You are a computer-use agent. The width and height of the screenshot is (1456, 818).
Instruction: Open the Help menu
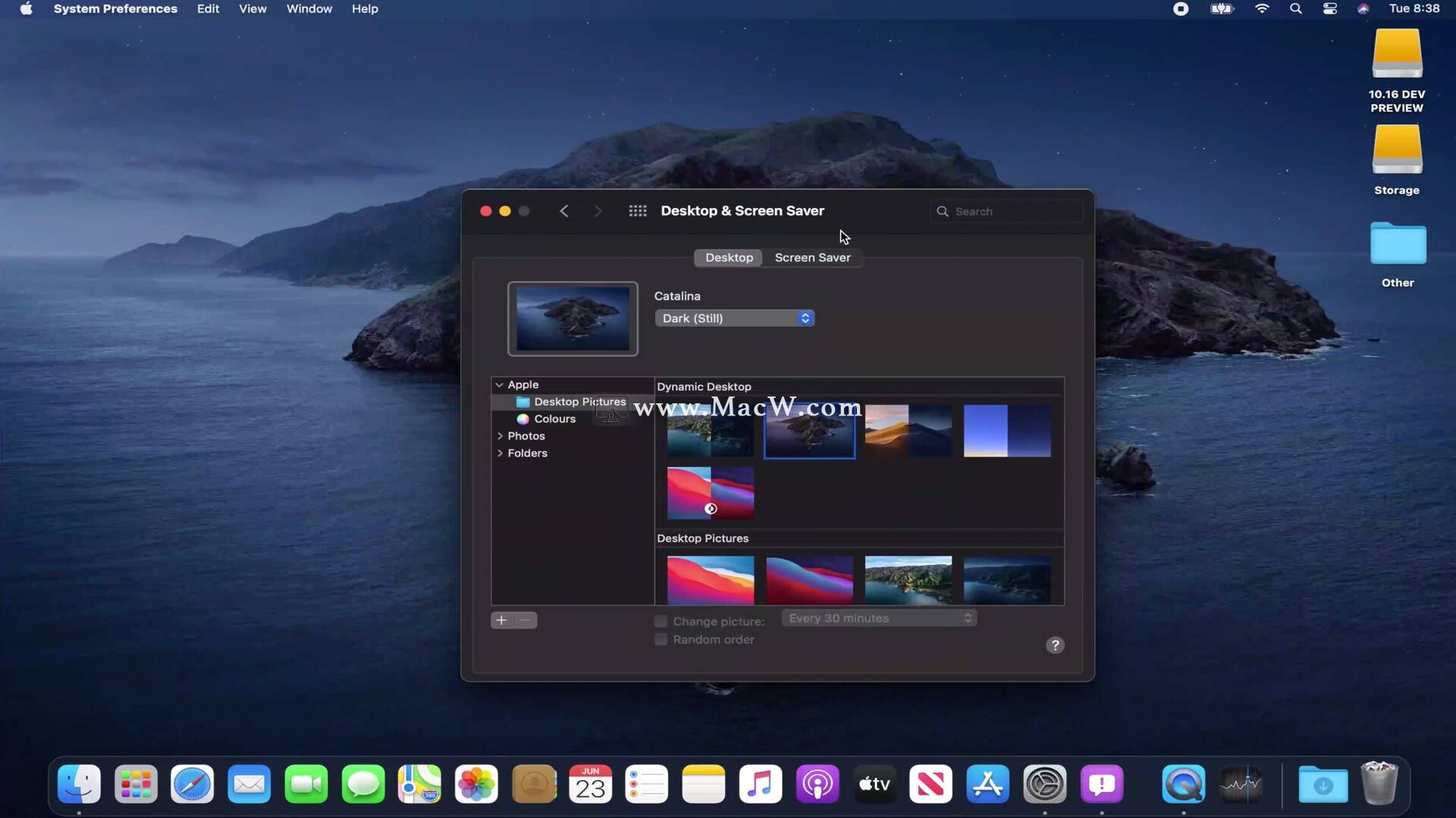click(x=365, y=8)
